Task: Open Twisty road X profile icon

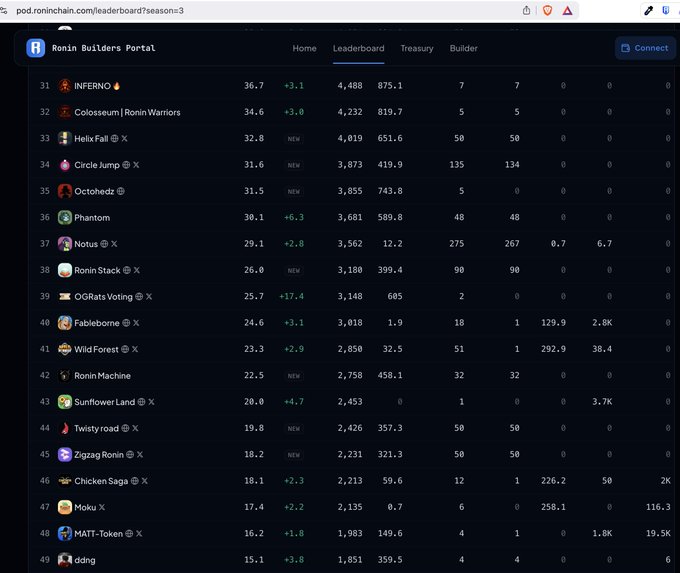Action: point(135,428)
